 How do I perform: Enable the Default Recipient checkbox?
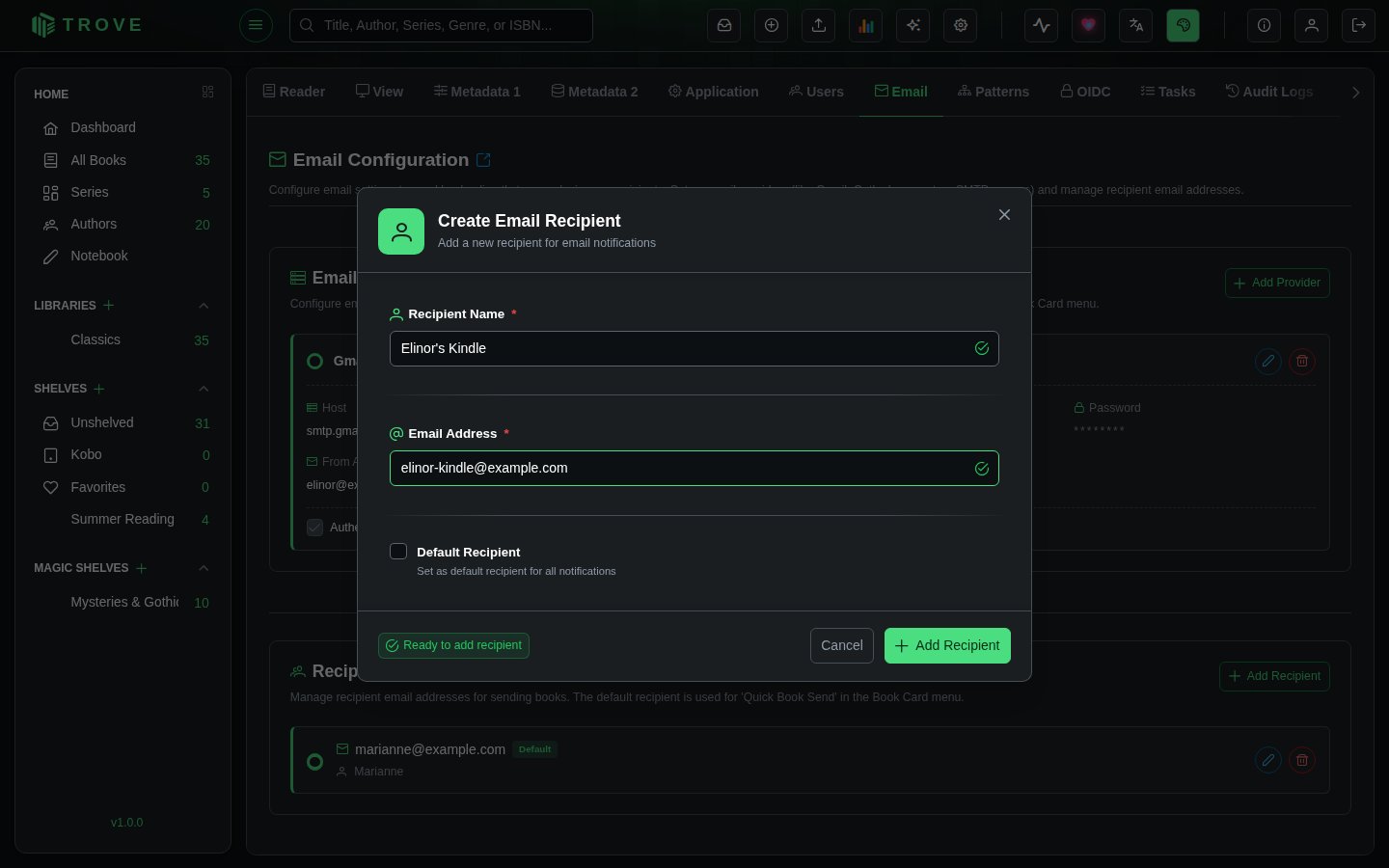tap(398, 552)
